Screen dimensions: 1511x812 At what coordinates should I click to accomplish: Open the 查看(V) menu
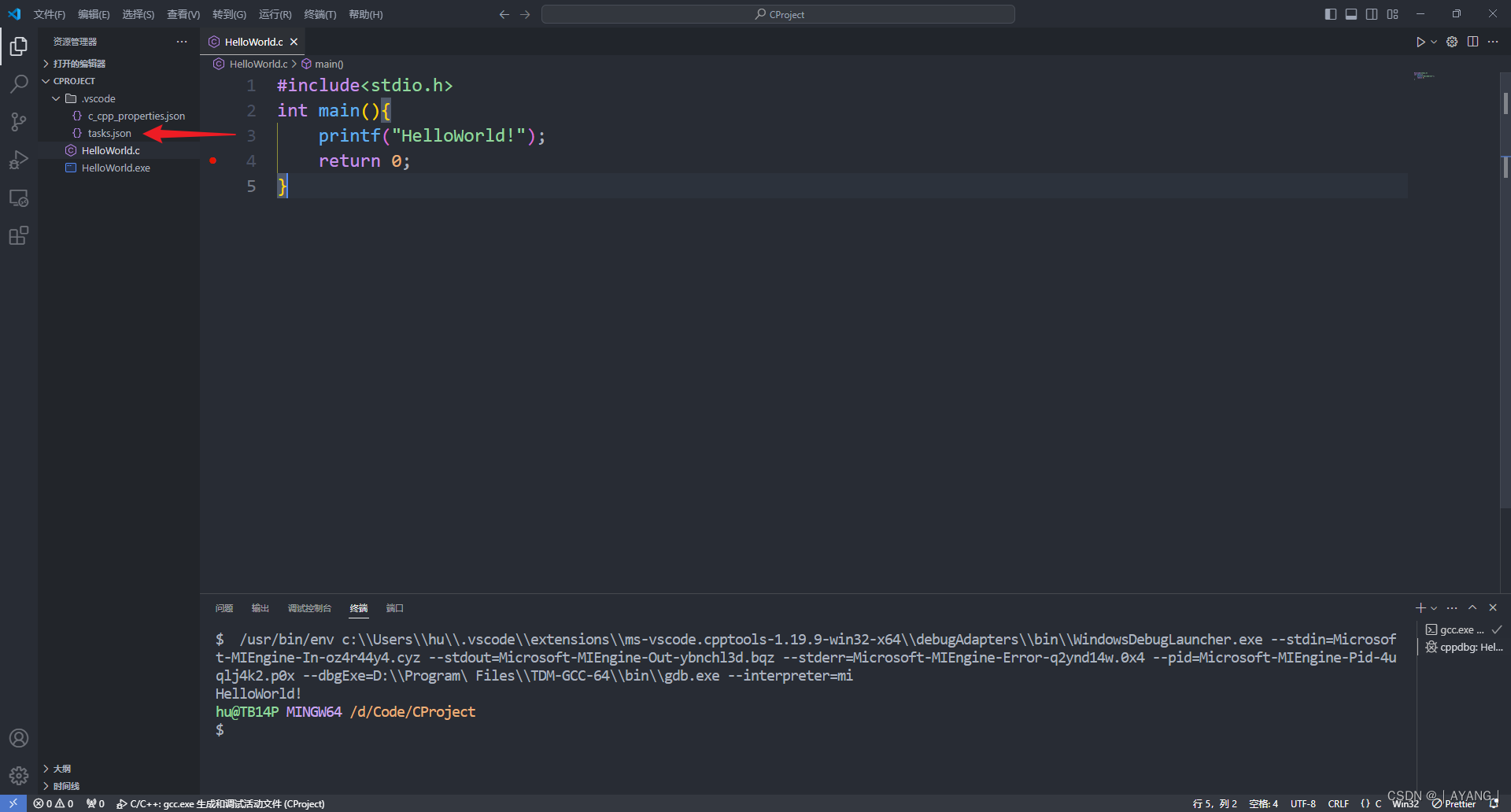(x=183, y=14)
